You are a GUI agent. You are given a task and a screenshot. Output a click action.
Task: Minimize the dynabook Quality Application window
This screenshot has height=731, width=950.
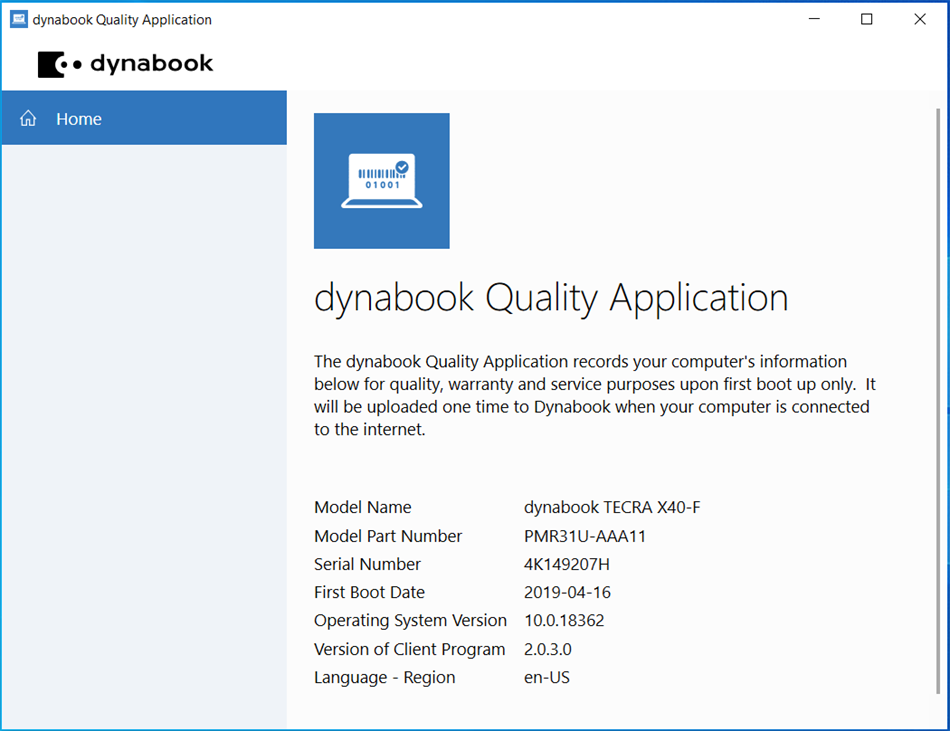coord(814,19)
